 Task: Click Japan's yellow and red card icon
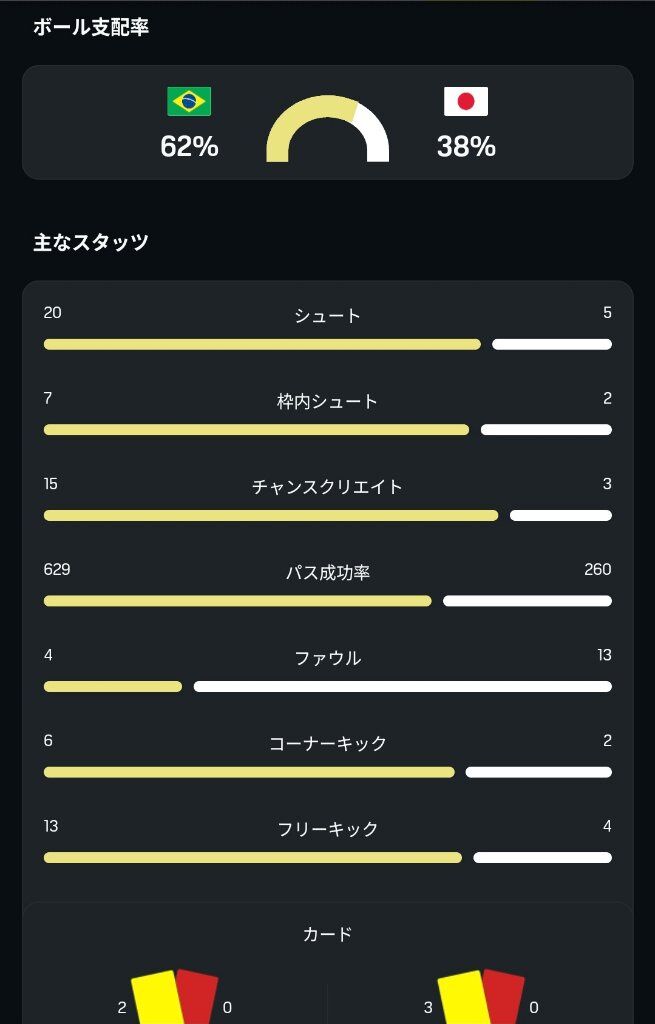coord(481,997)
